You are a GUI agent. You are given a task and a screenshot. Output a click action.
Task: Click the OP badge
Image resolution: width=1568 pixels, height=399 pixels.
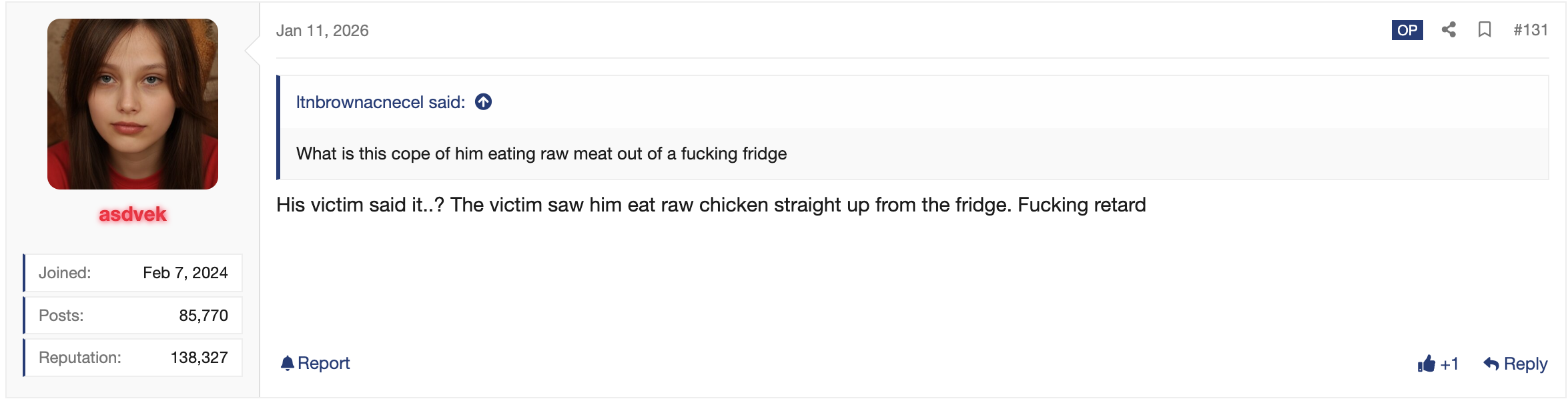click(x=1407, y=30)
